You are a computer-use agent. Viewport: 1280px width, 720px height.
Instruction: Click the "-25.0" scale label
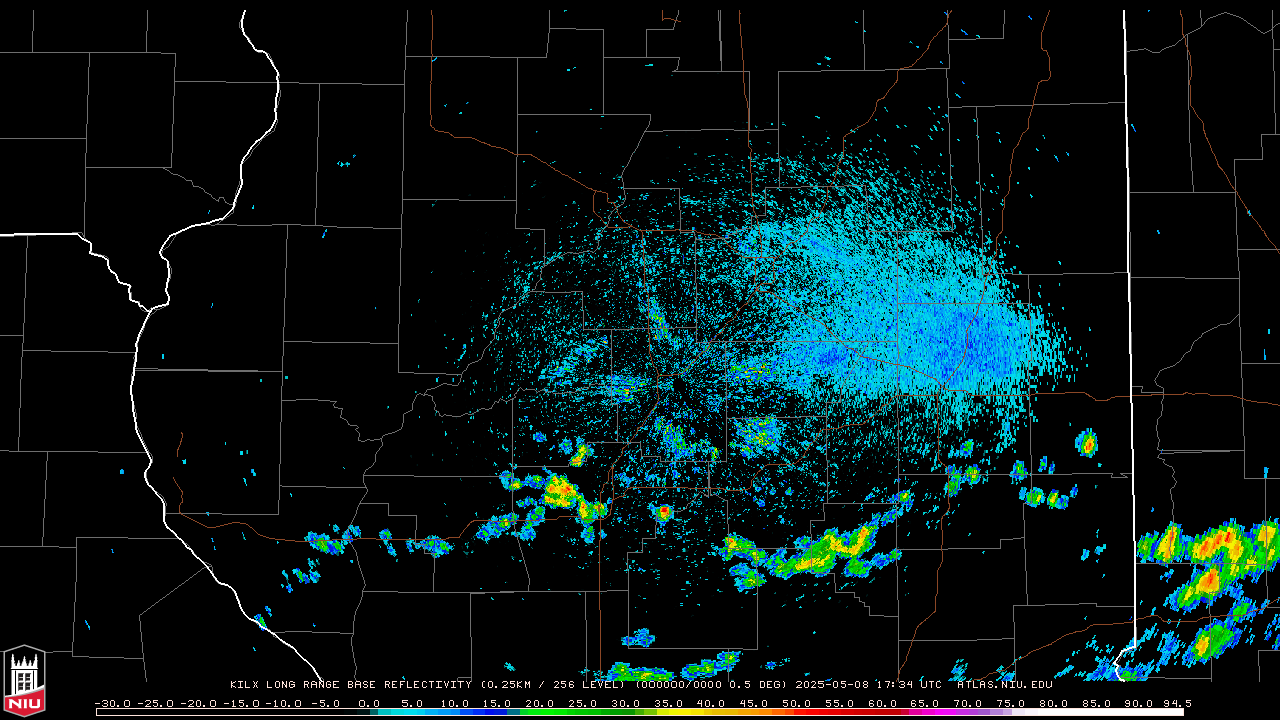click(x=156, y=704)
